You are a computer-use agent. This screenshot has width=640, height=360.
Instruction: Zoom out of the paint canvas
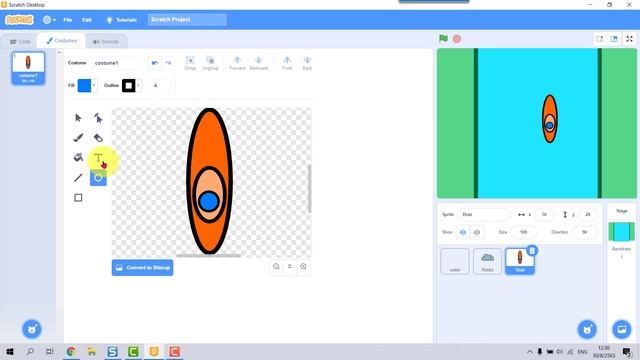(x=276, y=267)
